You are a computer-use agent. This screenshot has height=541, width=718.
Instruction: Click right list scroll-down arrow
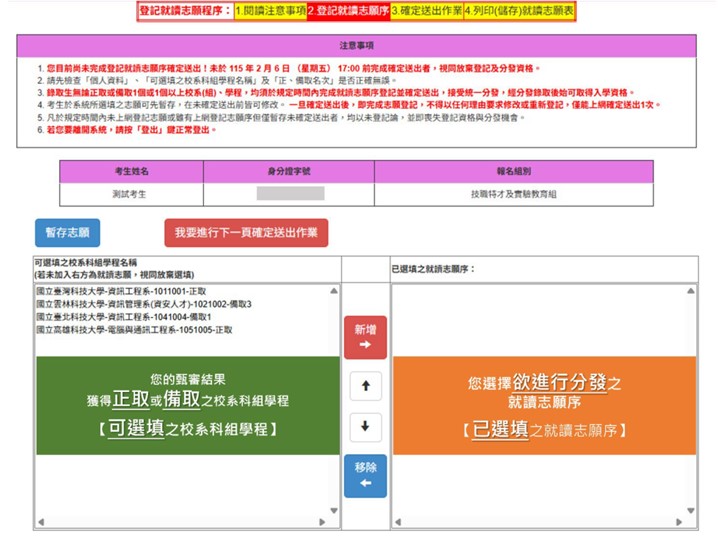[691, 510]
